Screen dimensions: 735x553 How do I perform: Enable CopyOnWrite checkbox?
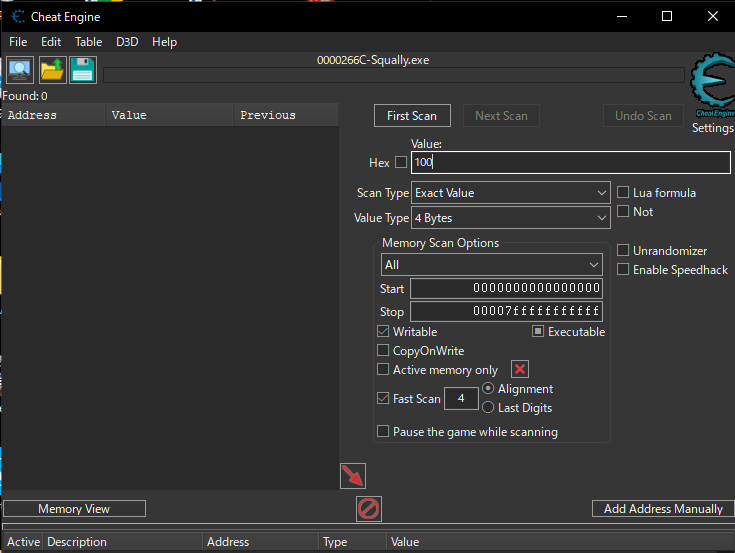382,351
